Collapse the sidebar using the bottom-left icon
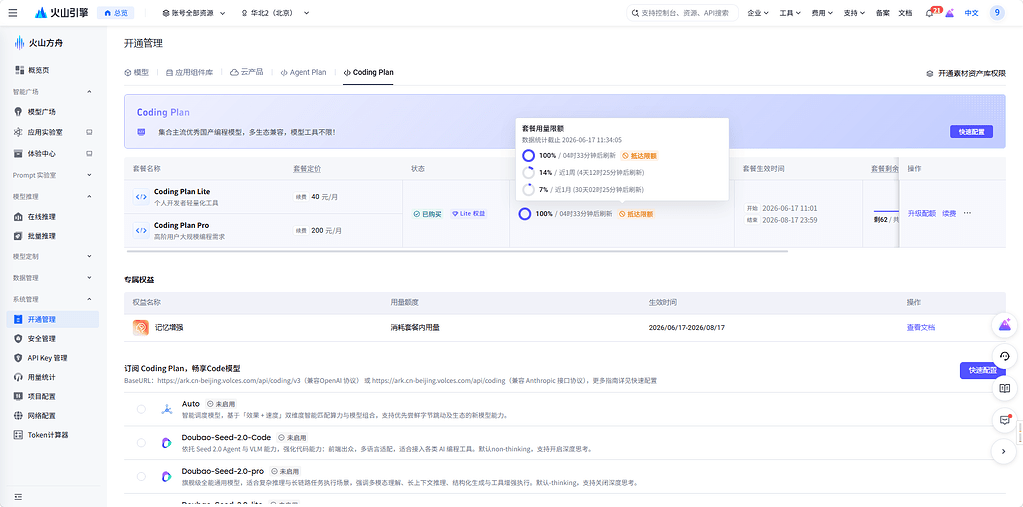Viewport: 1023px width, 507px height. [18, 497]
